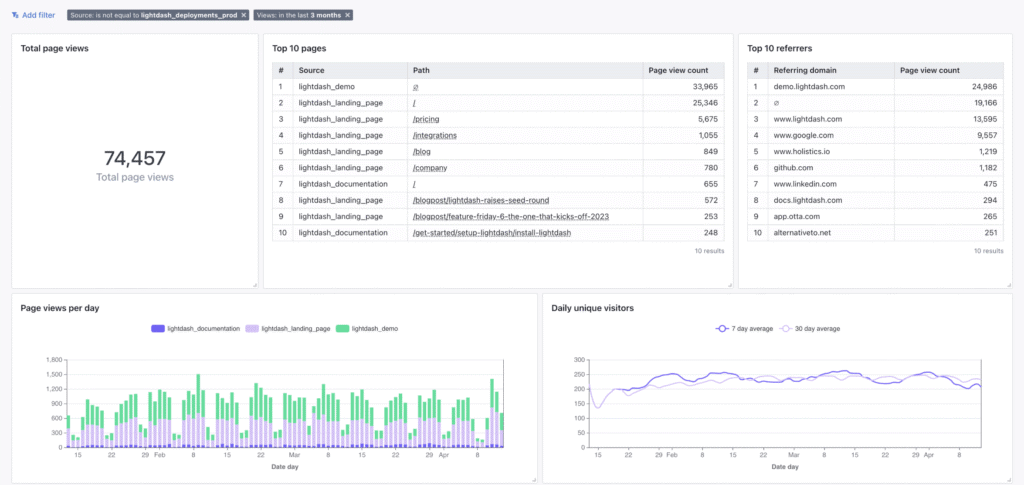Open the /integrations path link
1024x485 pixels.
point(434,135)
